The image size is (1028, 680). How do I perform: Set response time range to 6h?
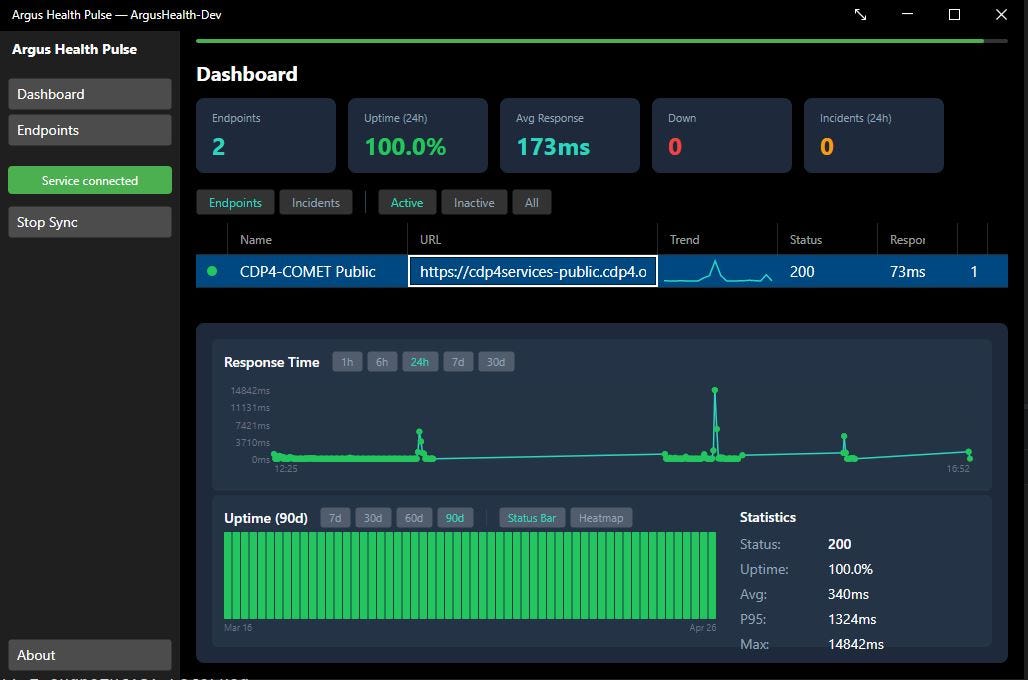pos(382,362)
